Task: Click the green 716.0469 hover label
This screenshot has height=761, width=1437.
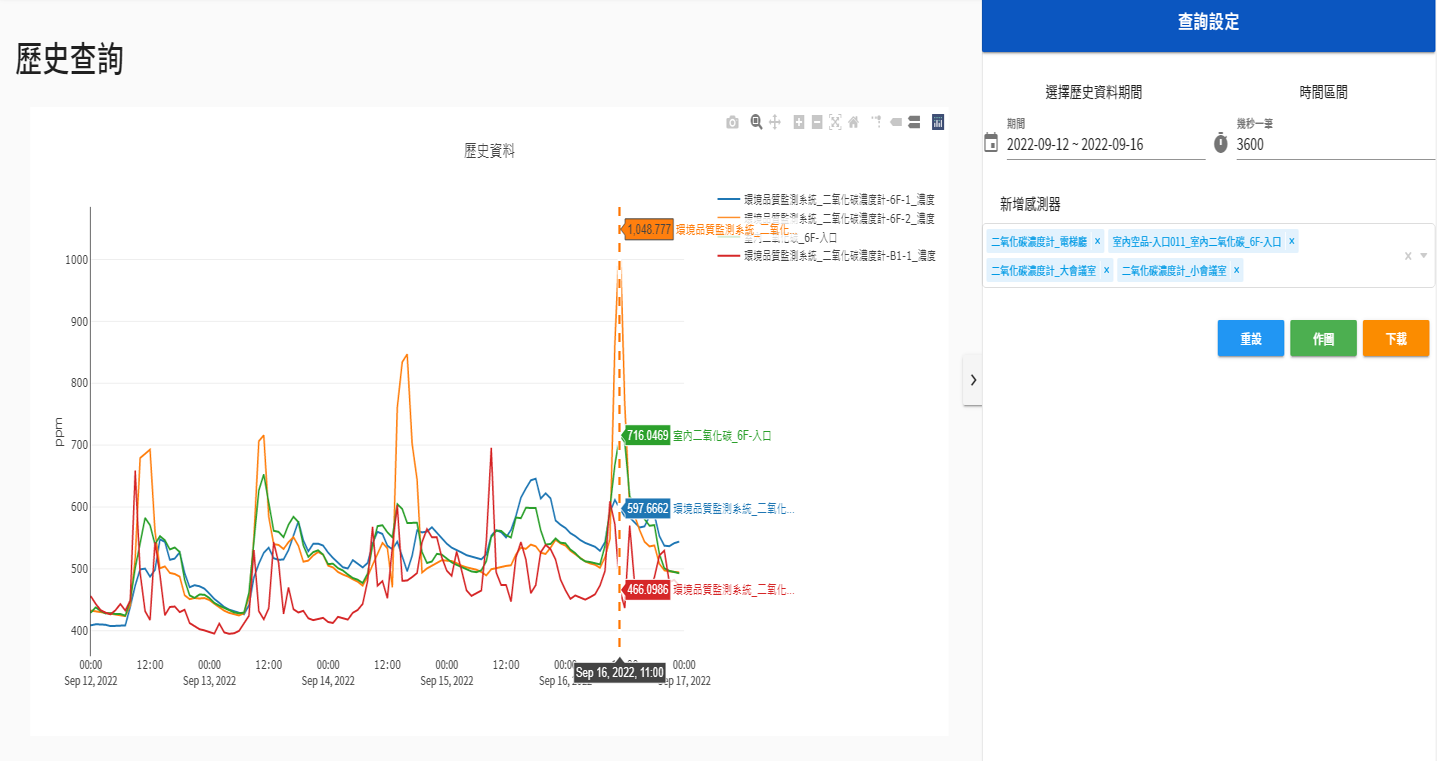Action: [x=647, y=435]
